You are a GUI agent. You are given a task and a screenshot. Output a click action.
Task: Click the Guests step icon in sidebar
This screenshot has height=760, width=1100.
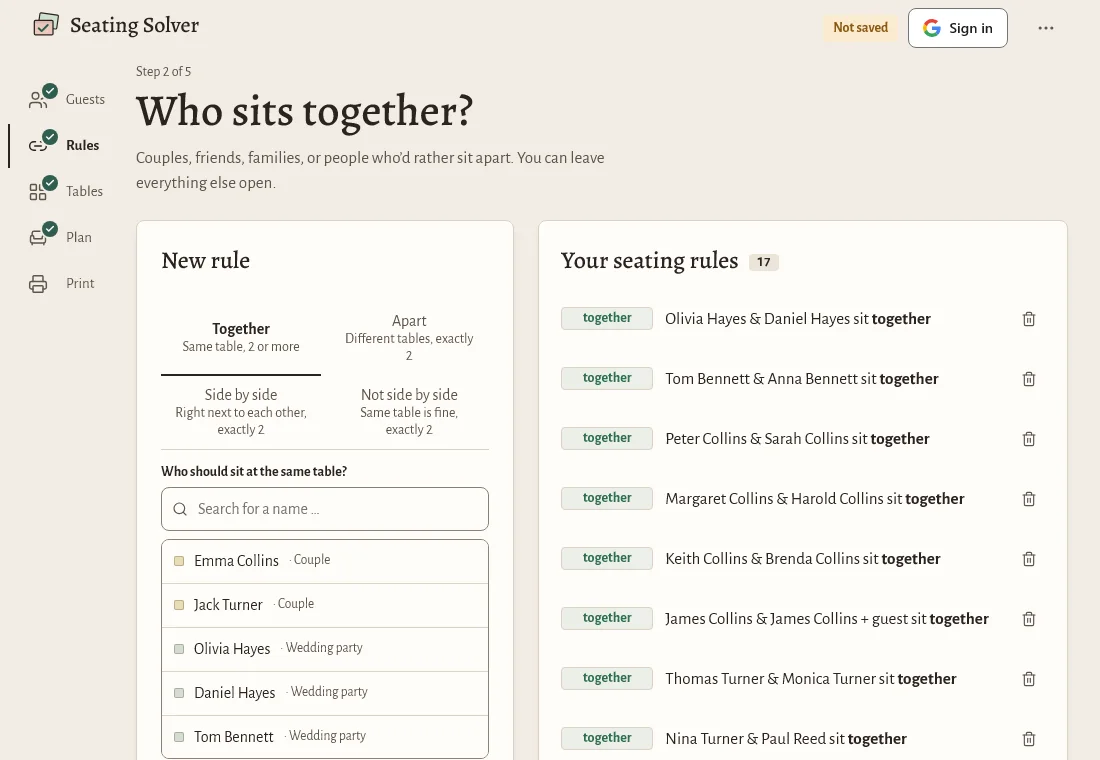click(39, 100)
